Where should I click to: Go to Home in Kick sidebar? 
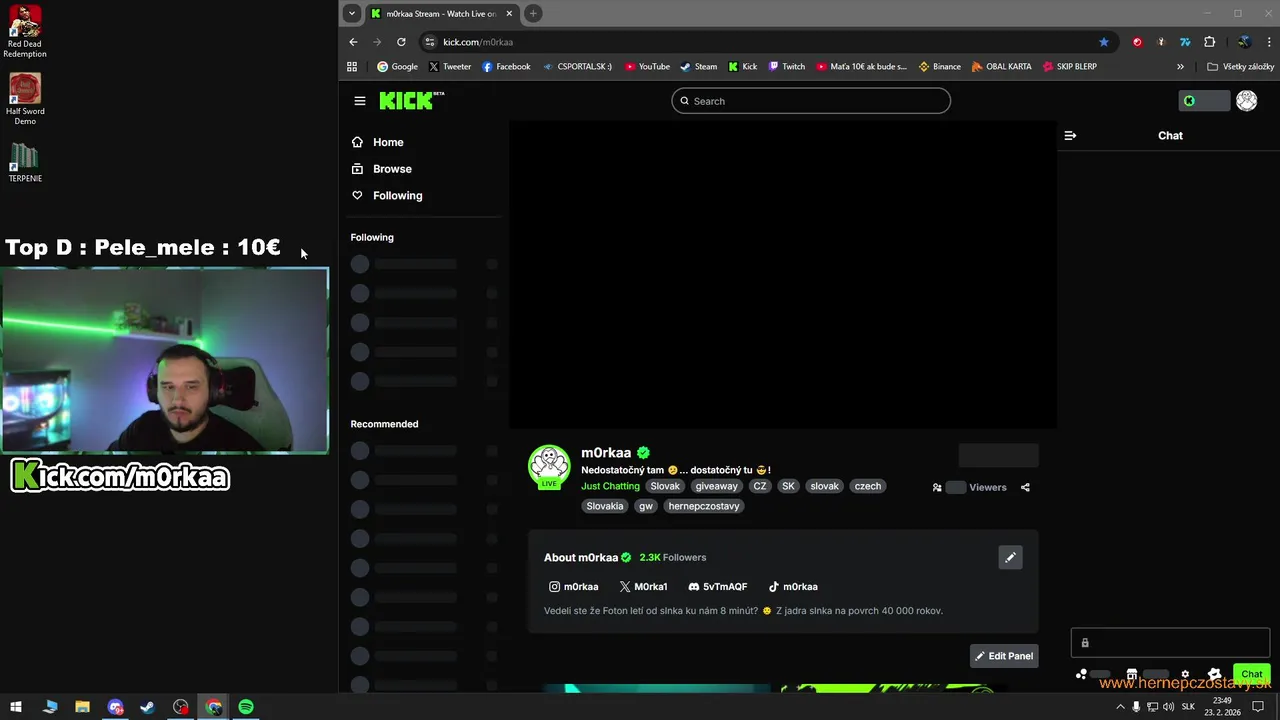[x=377, y=142]
